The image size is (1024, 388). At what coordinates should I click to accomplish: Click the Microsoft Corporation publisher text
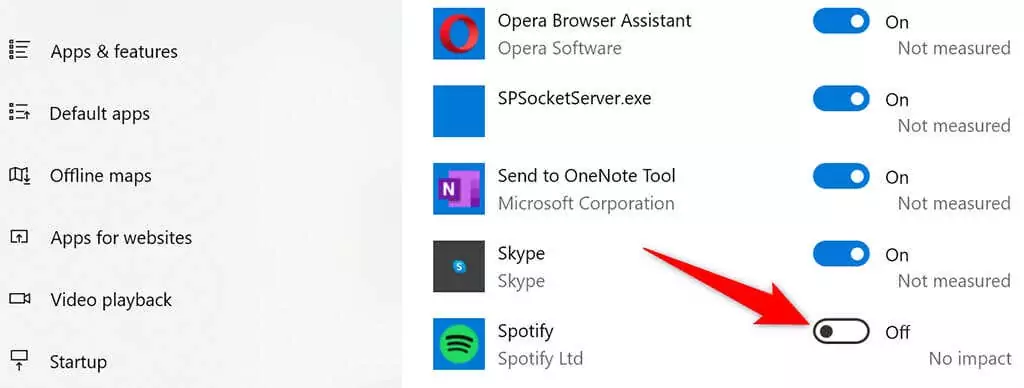[x=586, y=203]
